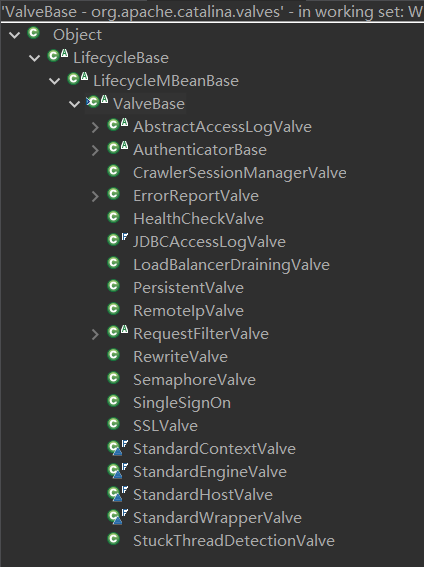Click the RequestFilterValve abstract class icon
The width and height of the screenshot is (424, 567).
pyautogui.click(x=117, y=331)
